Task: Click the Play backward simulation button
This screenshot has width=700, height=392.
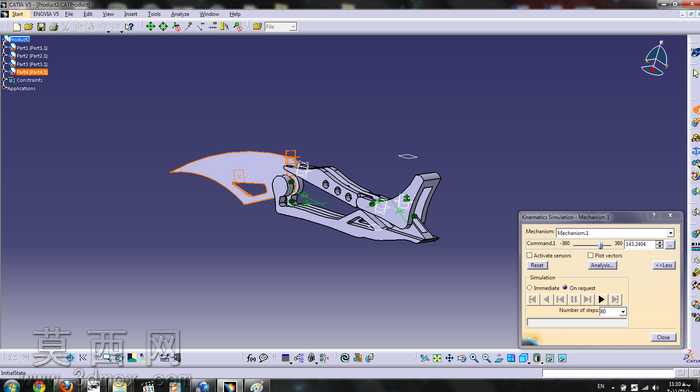Action: coord(546,299)
